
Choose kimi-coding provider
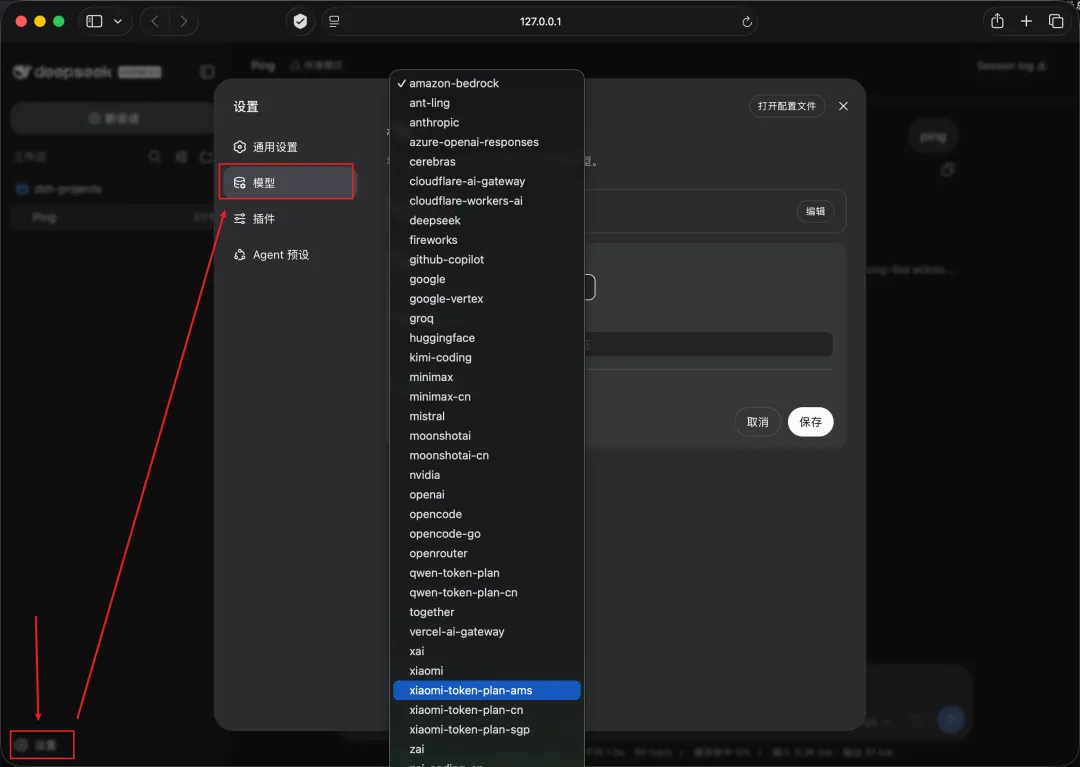486,358
